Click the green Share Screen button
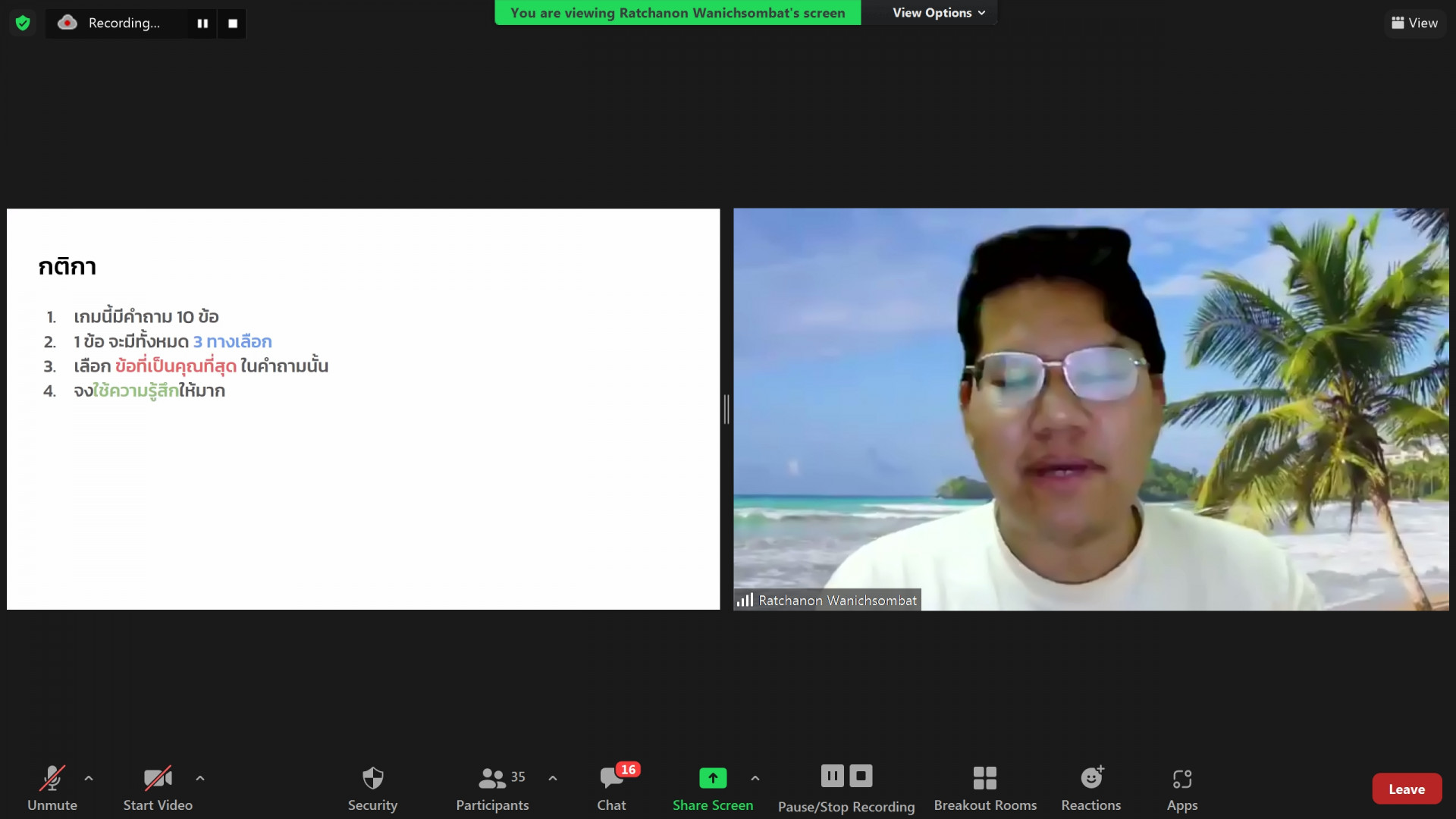The width and height of the screenshot is (1456, 819). [x=713, y=789]
